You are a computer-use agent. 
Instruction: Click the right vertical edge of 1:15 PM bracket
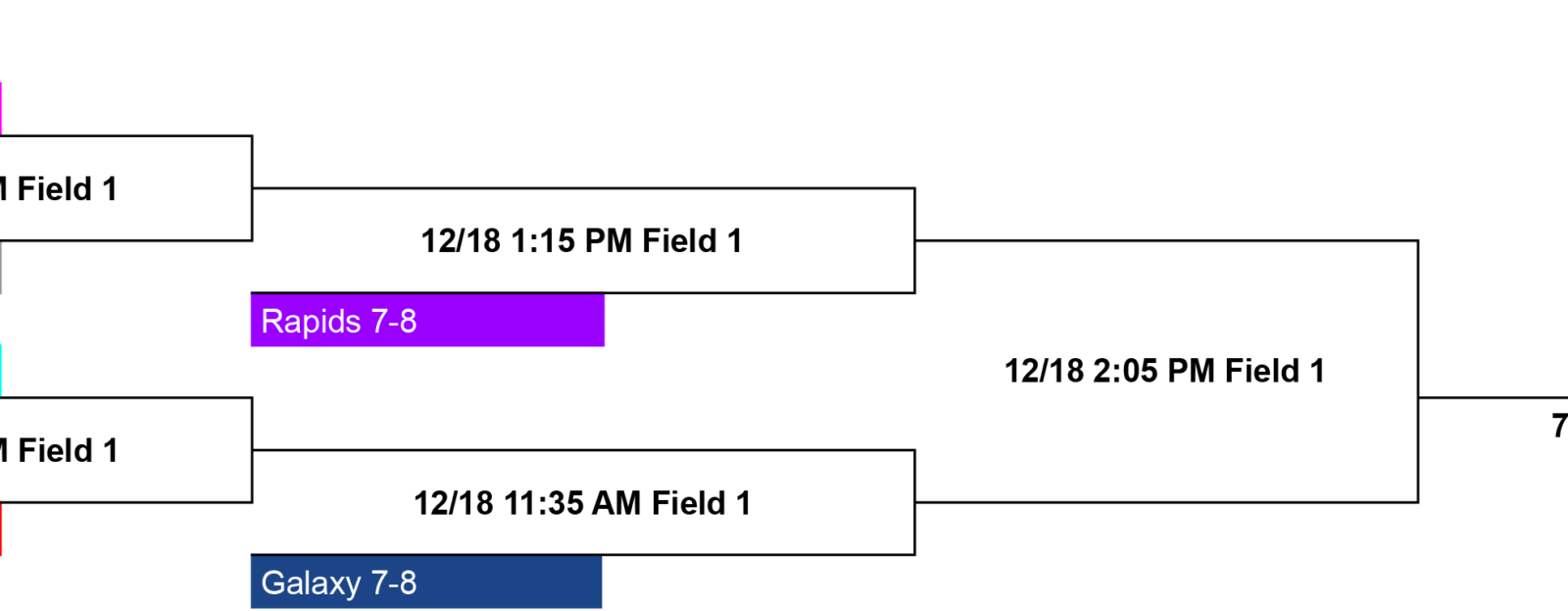(x=914, y=240)
